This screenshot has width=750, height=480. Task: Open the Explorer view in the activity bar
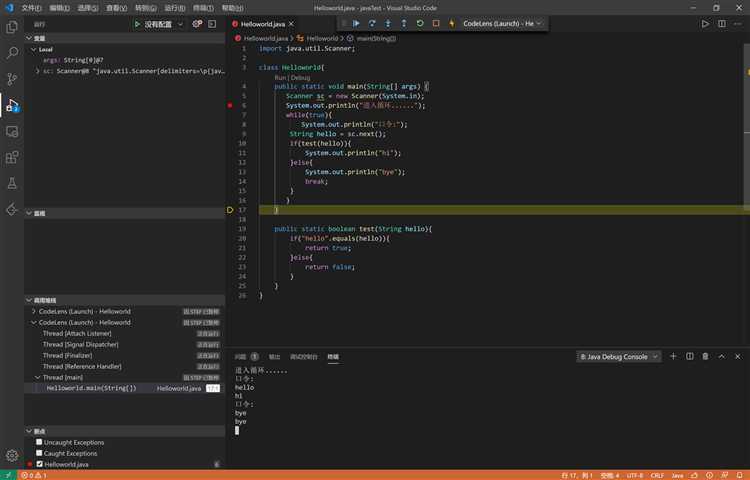(x=12, y=27)
